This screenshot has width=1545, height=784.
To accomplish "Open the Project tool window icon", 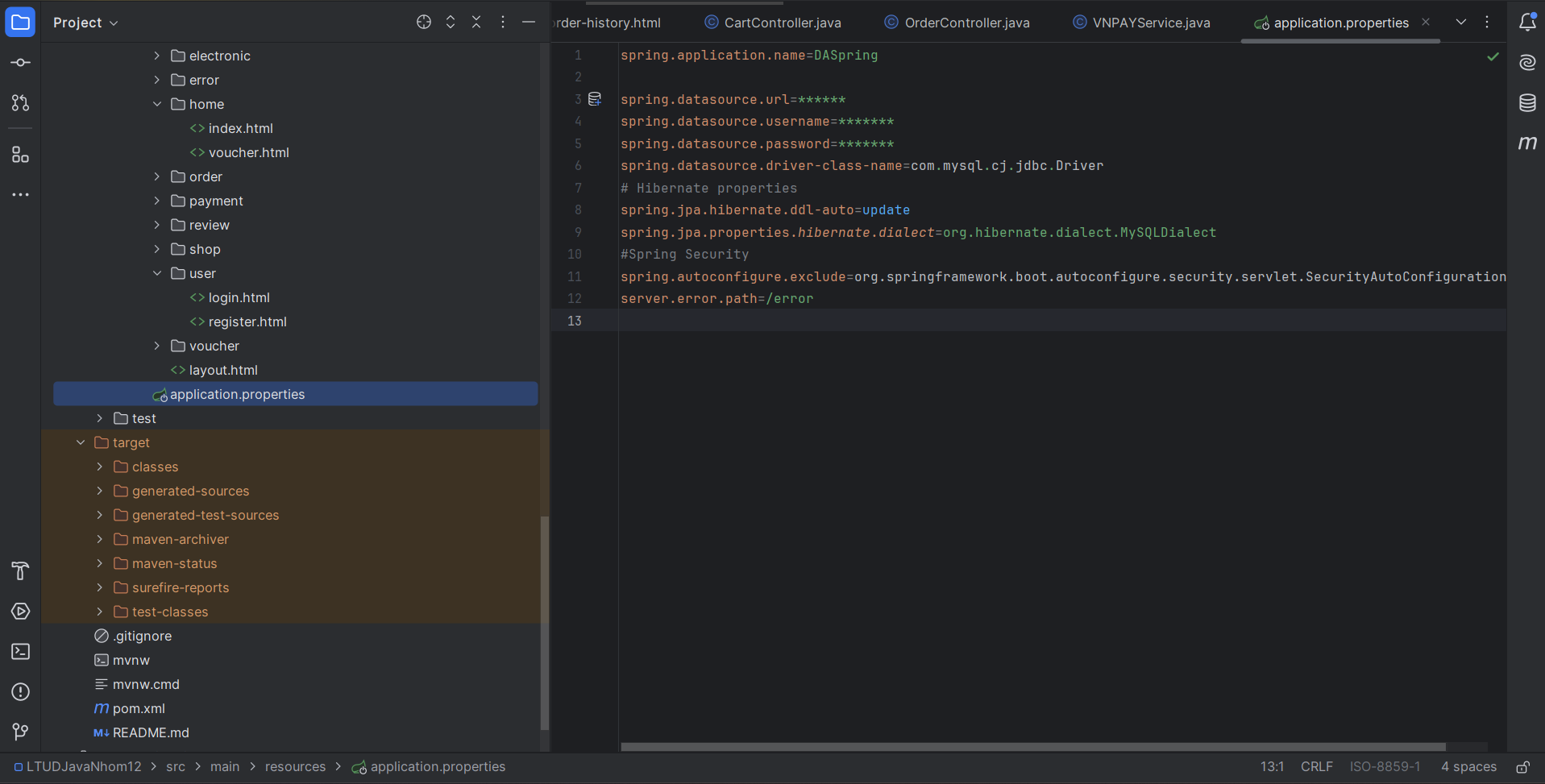I will pos(20,22).
